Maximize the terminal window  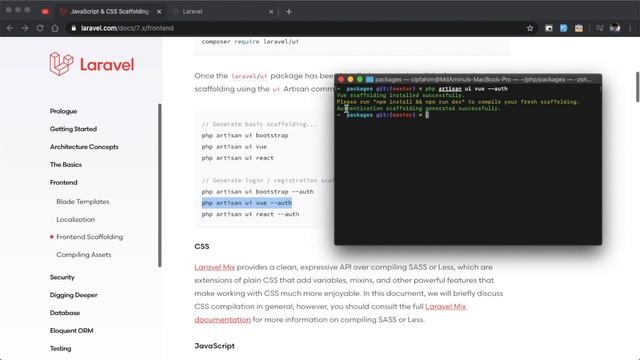coord(360,79)
